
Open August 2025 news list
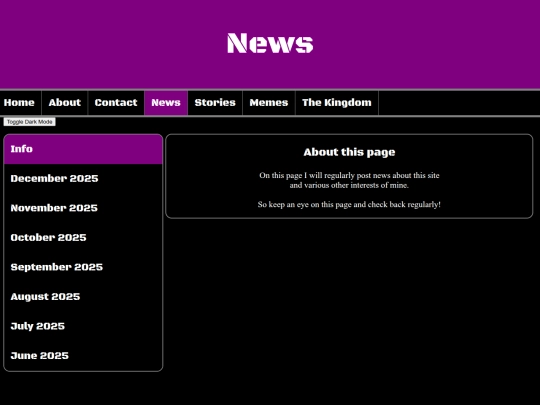point(83,297)
